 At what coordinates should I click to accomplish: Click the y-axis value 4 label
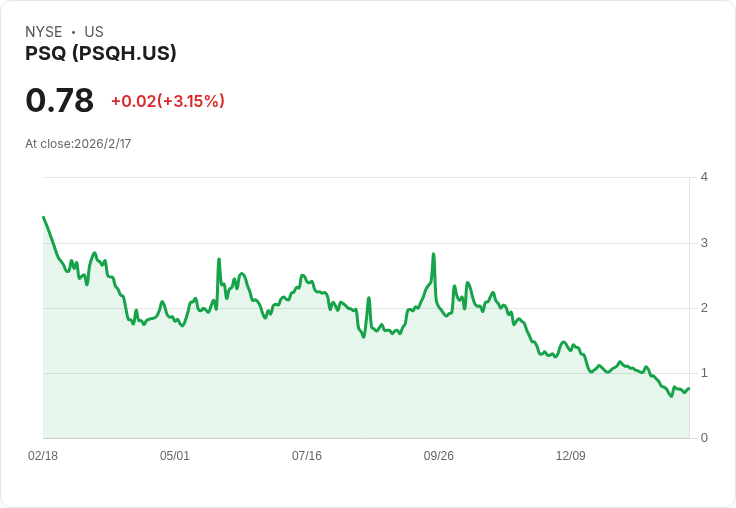pyautogui.click(x=704, y=177)
